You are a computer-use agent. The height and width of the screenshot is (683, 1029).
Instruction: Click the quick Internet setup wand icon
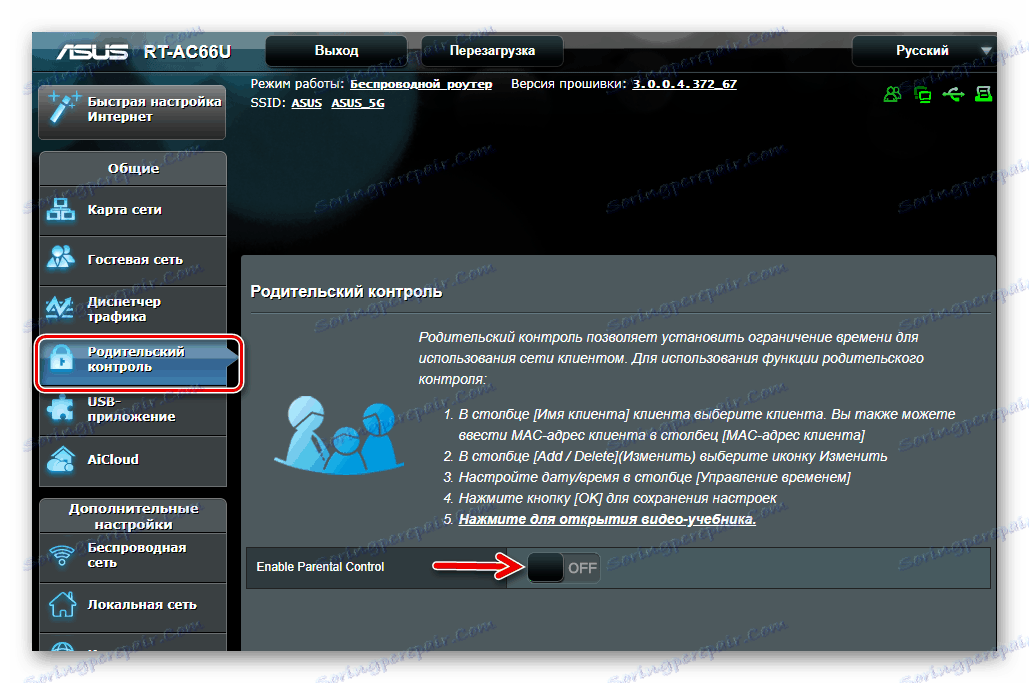click(64, 108)
